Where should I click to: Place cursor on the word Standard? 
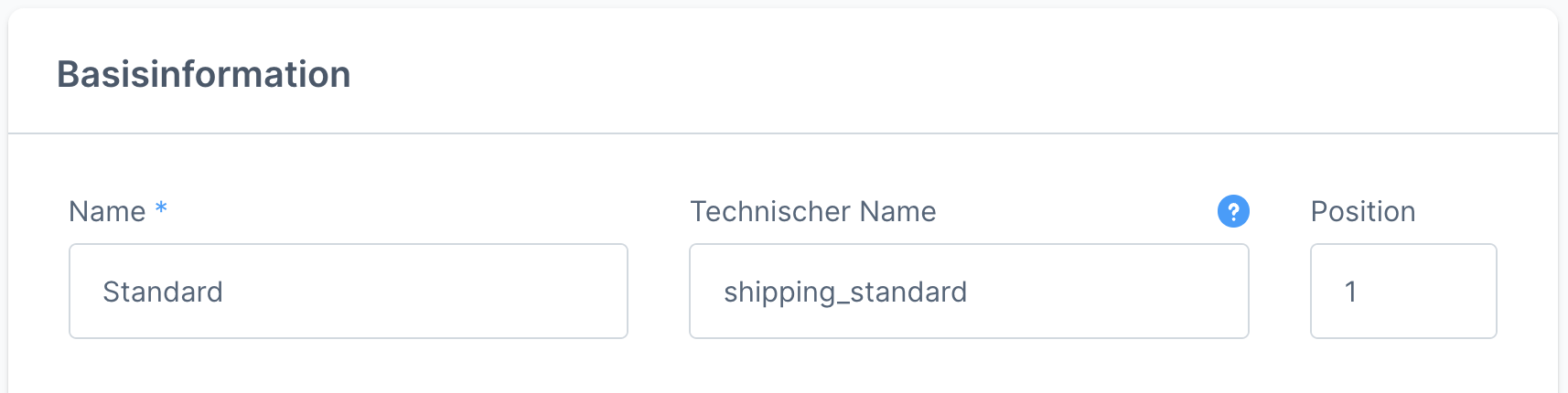(163, 292)
